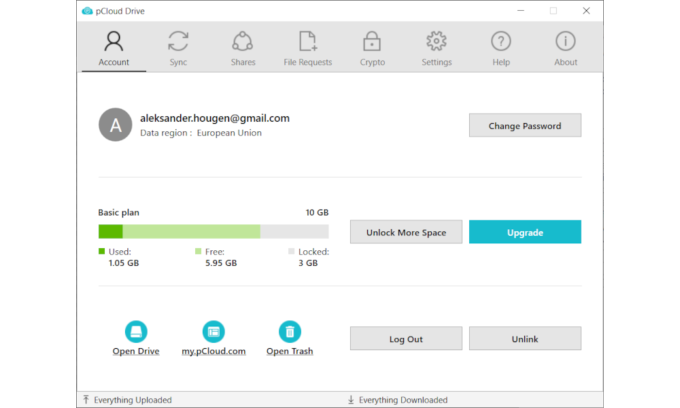680x408 pixels.
Task: Click gray locked segment of storage bar
Action: [x=294, y=232]
